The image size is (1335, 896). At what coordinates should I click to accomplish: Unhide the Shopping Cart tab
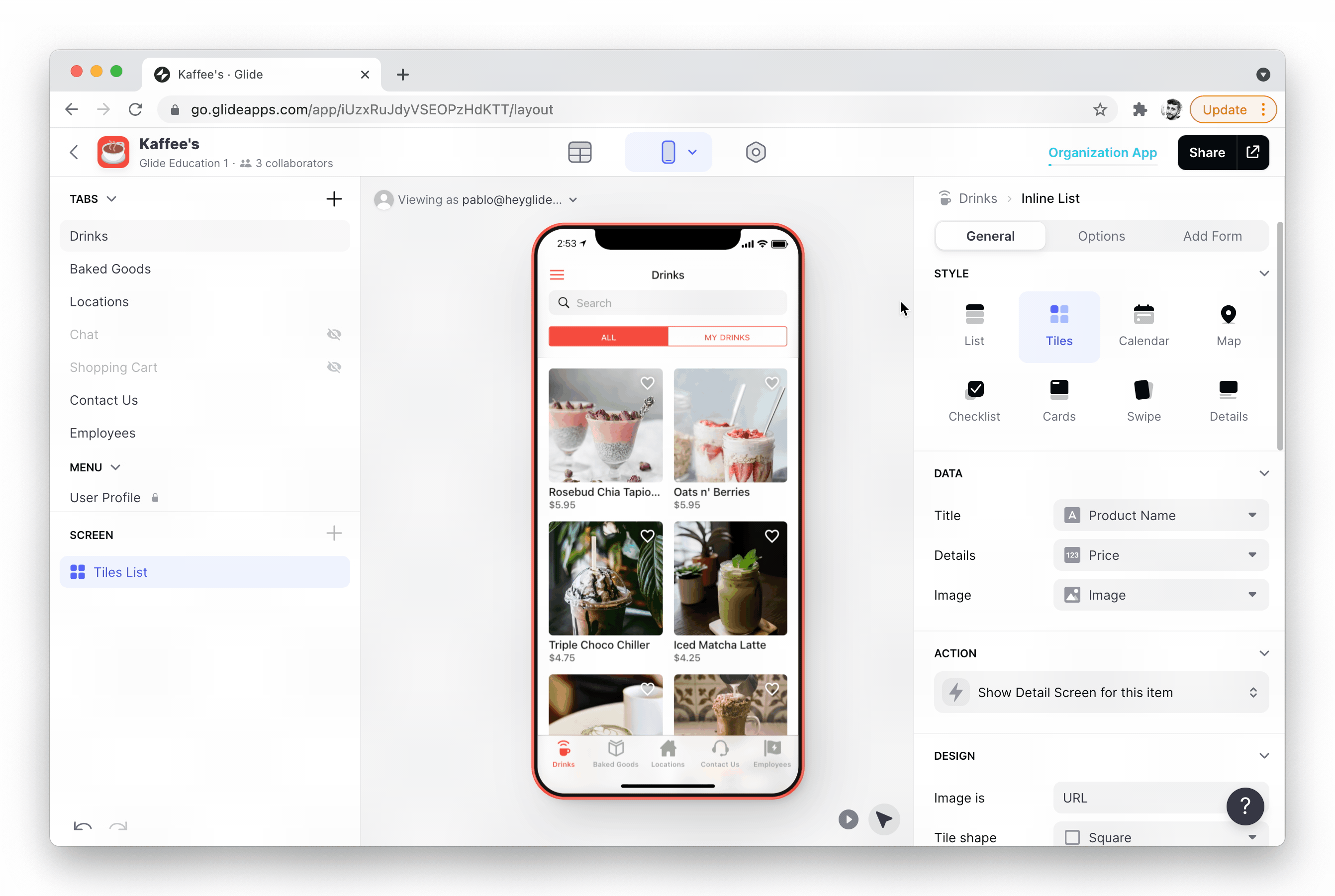tap(334, 367)
